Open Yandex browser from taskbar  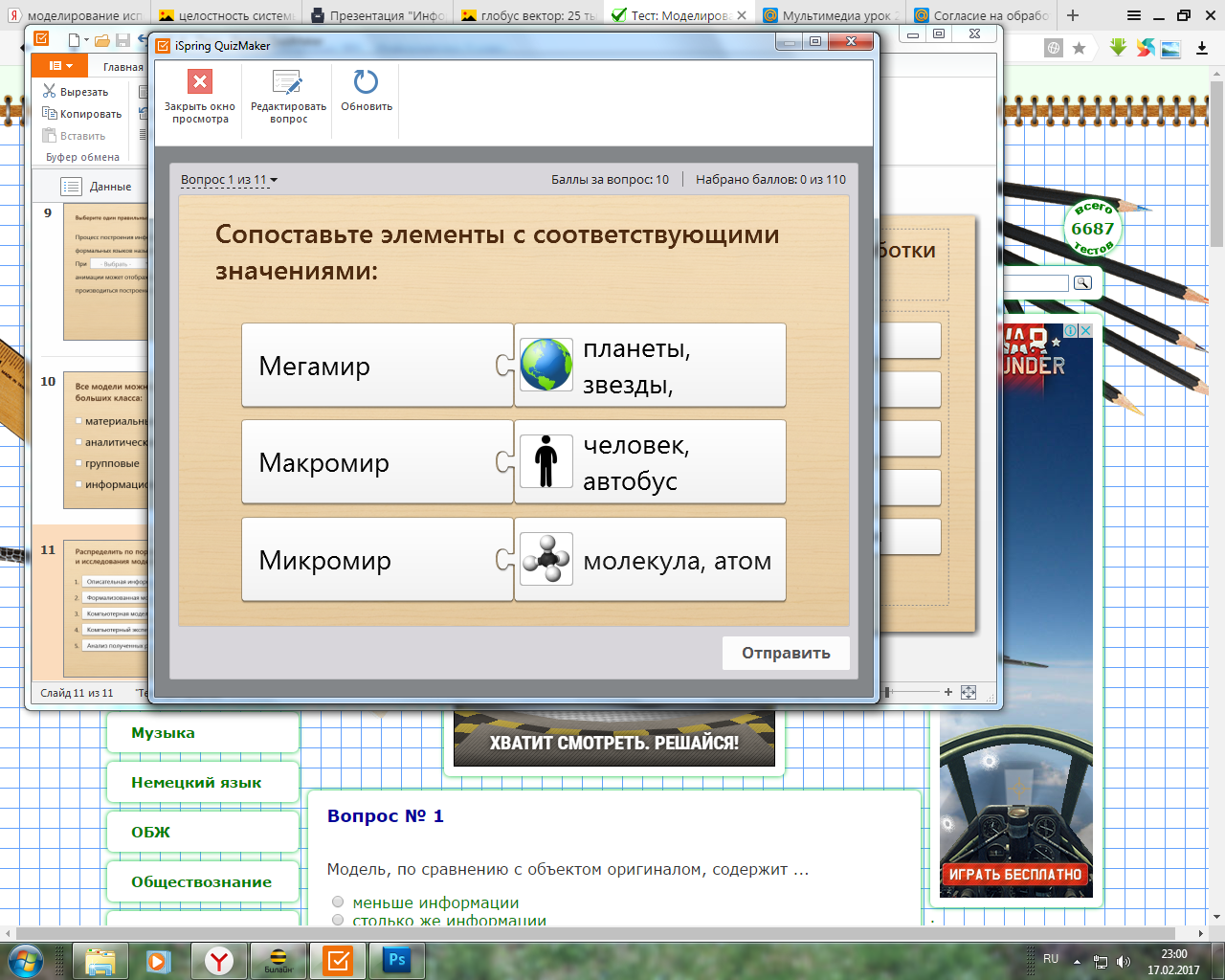pos(220,960)
